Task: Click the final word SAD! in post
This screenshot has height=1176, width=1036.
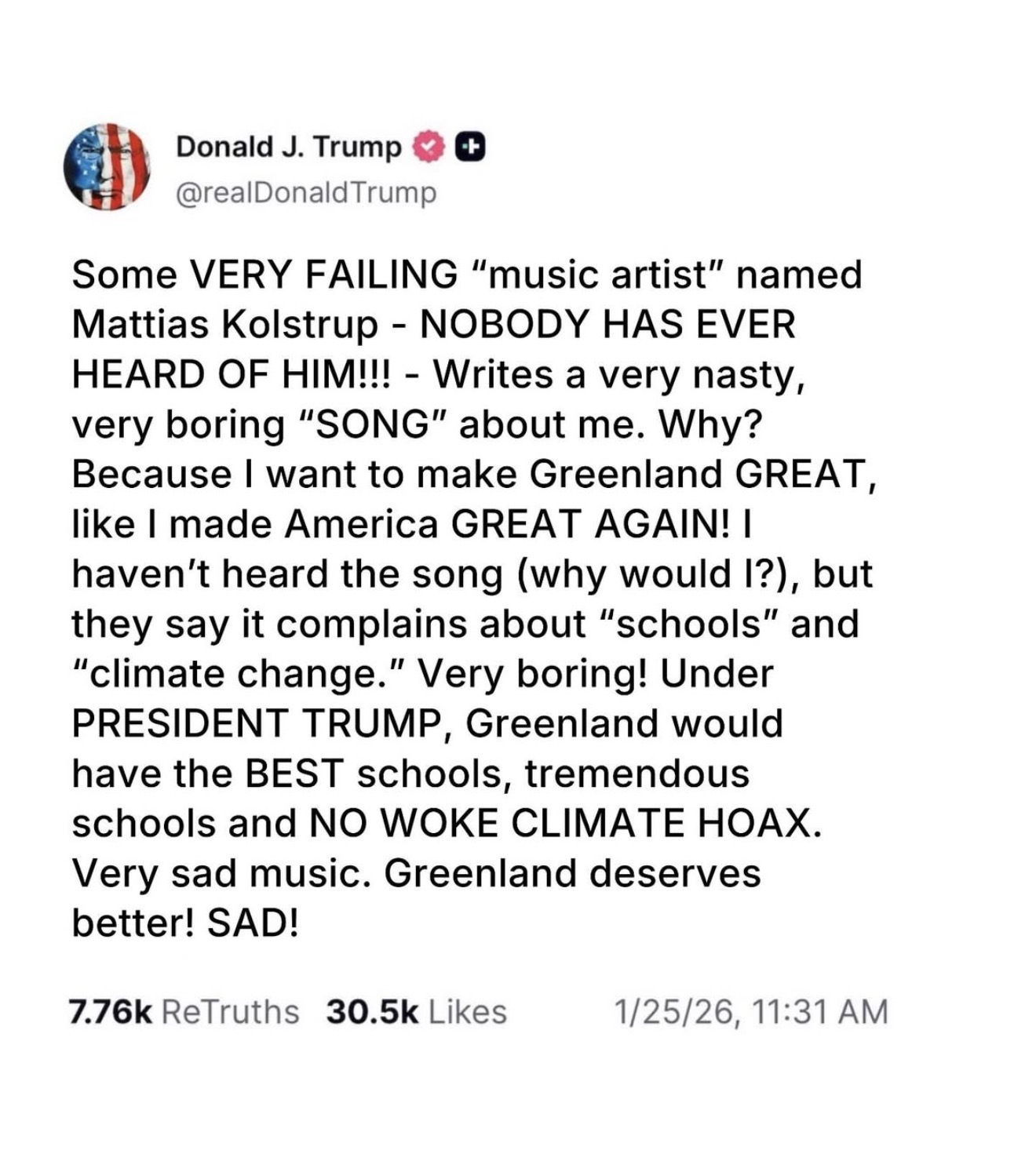Action: pos(253,923)
